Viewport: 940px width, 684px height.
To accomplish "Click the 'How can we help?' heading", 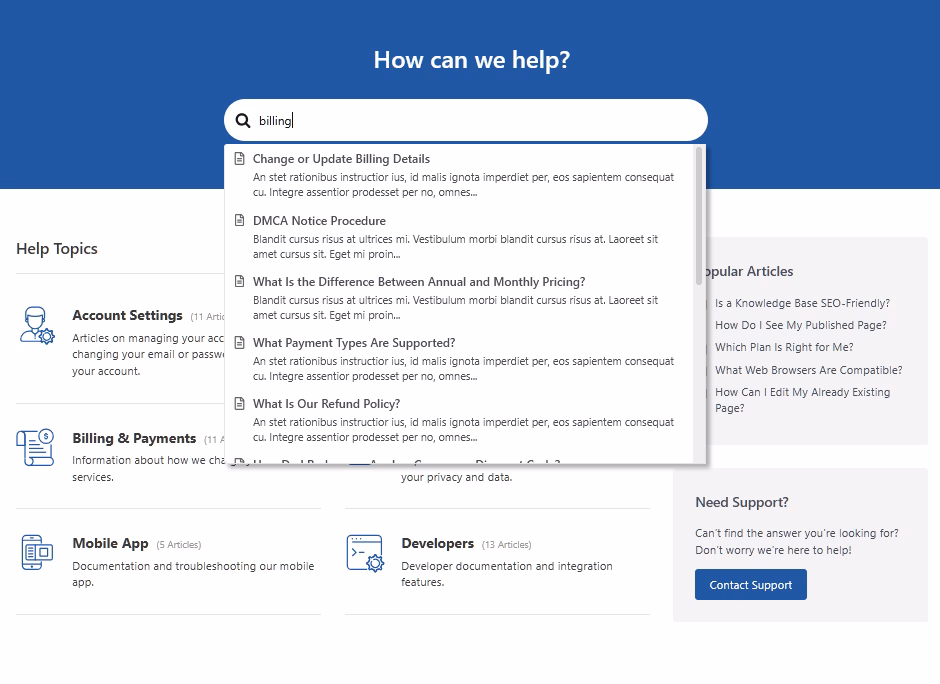I will (472, 60).
